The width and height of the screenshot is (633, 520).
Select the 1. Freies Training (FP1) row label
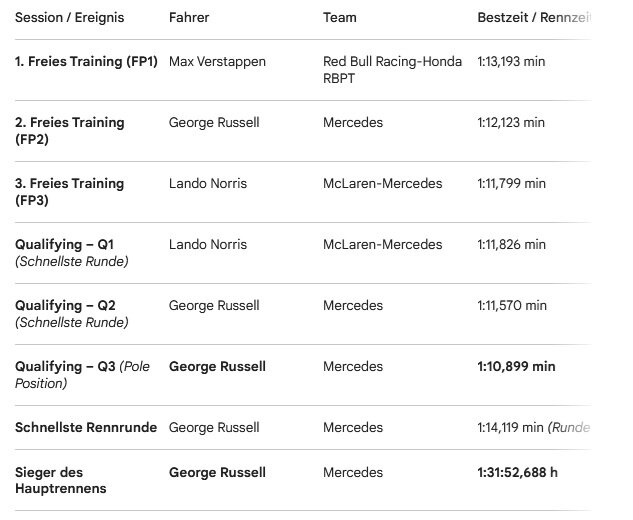tap(86, 61)
